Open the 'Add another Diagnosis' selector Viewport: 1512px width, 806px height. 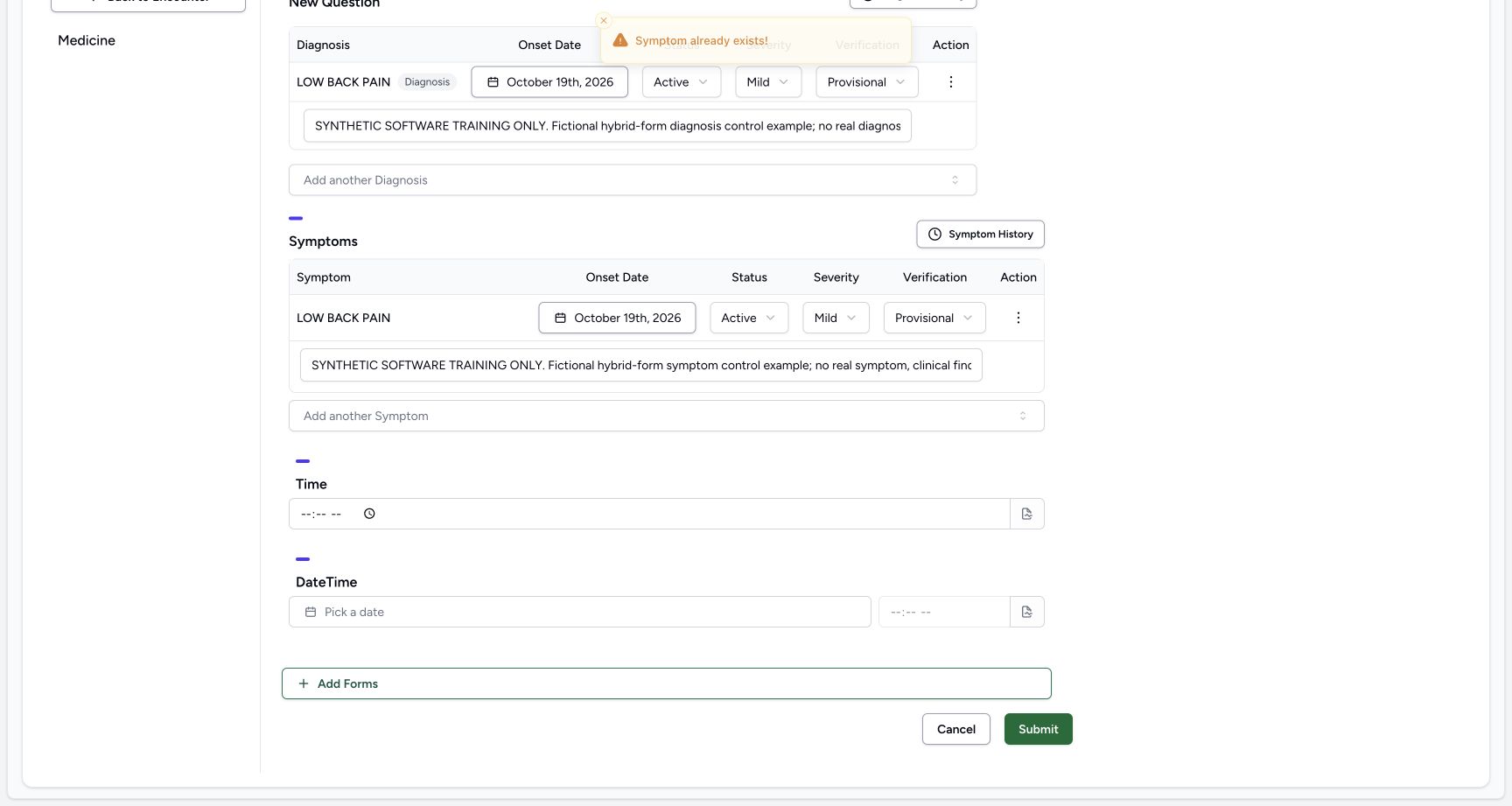[633, 180]
